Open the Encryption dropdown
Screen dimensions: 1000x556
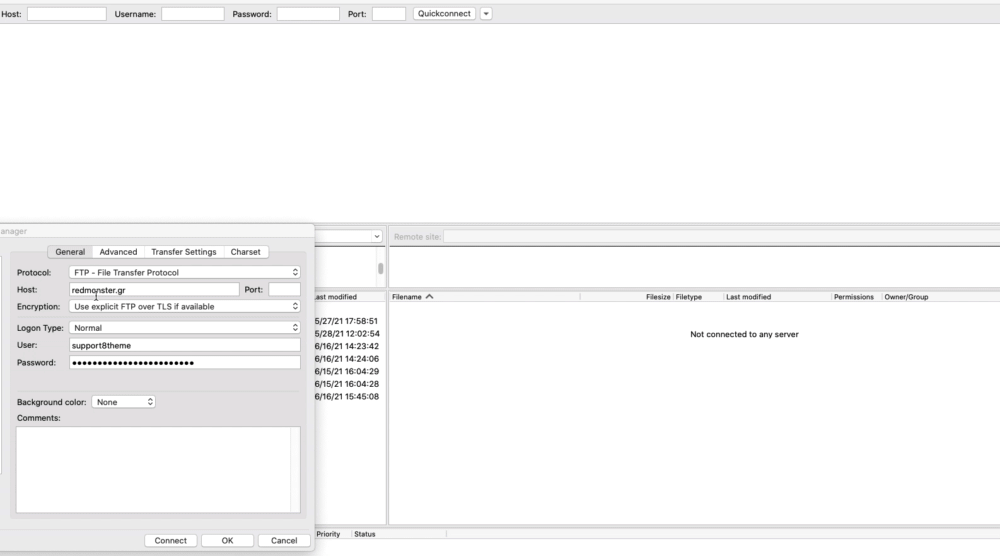tap(184, 307)
